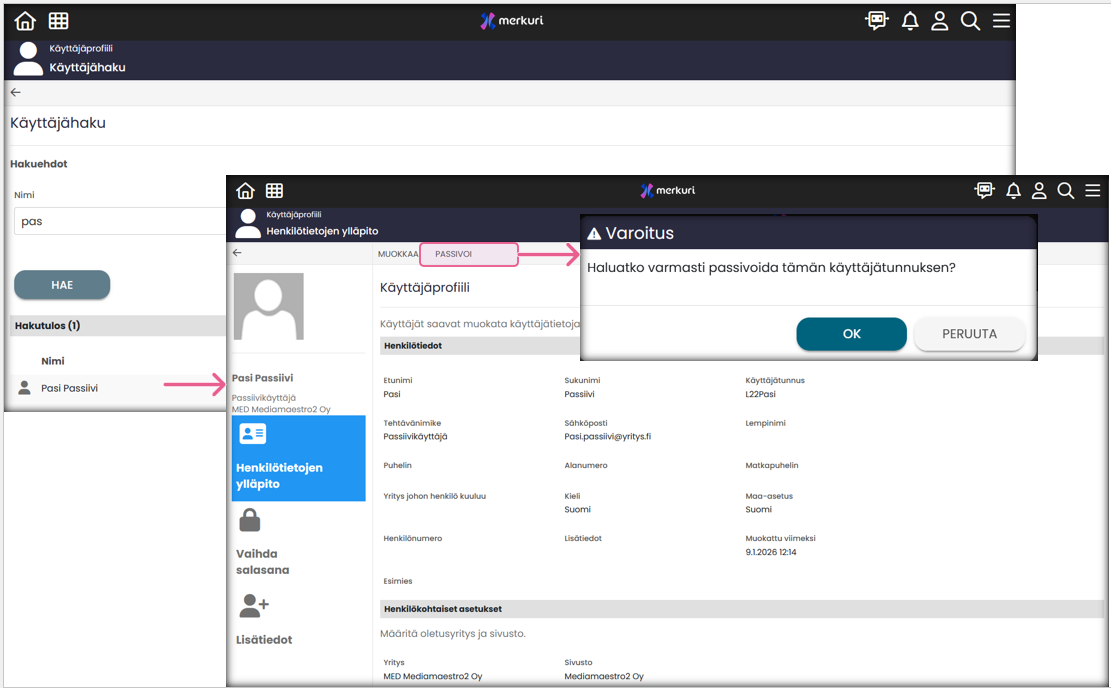1111x688 pixels.
Task: Open Lisätiedot add-user icon in sidebar
Action: click(x=254, y=605)
